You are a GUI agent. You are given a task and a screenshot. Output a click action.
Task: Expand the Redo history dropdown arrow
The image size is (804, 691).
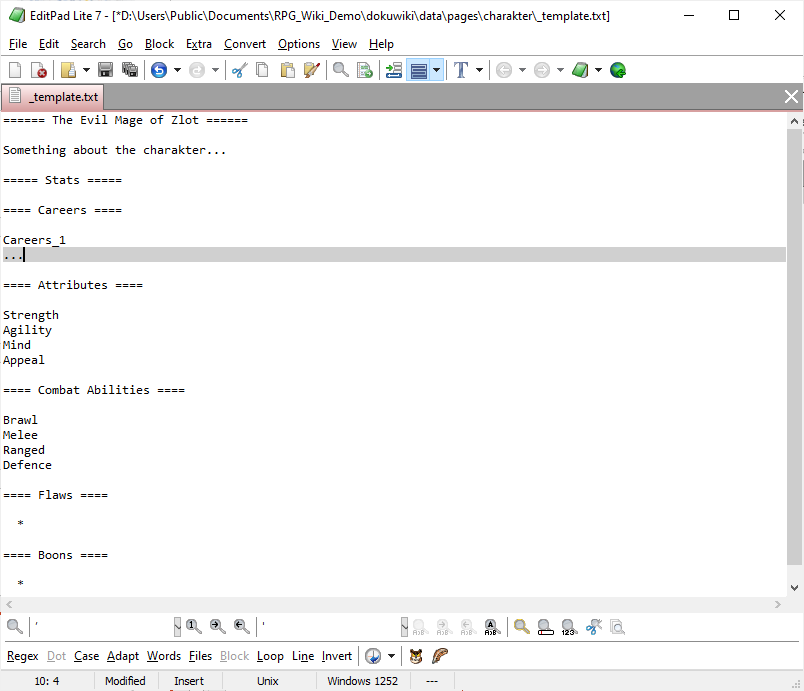(215, 70)
